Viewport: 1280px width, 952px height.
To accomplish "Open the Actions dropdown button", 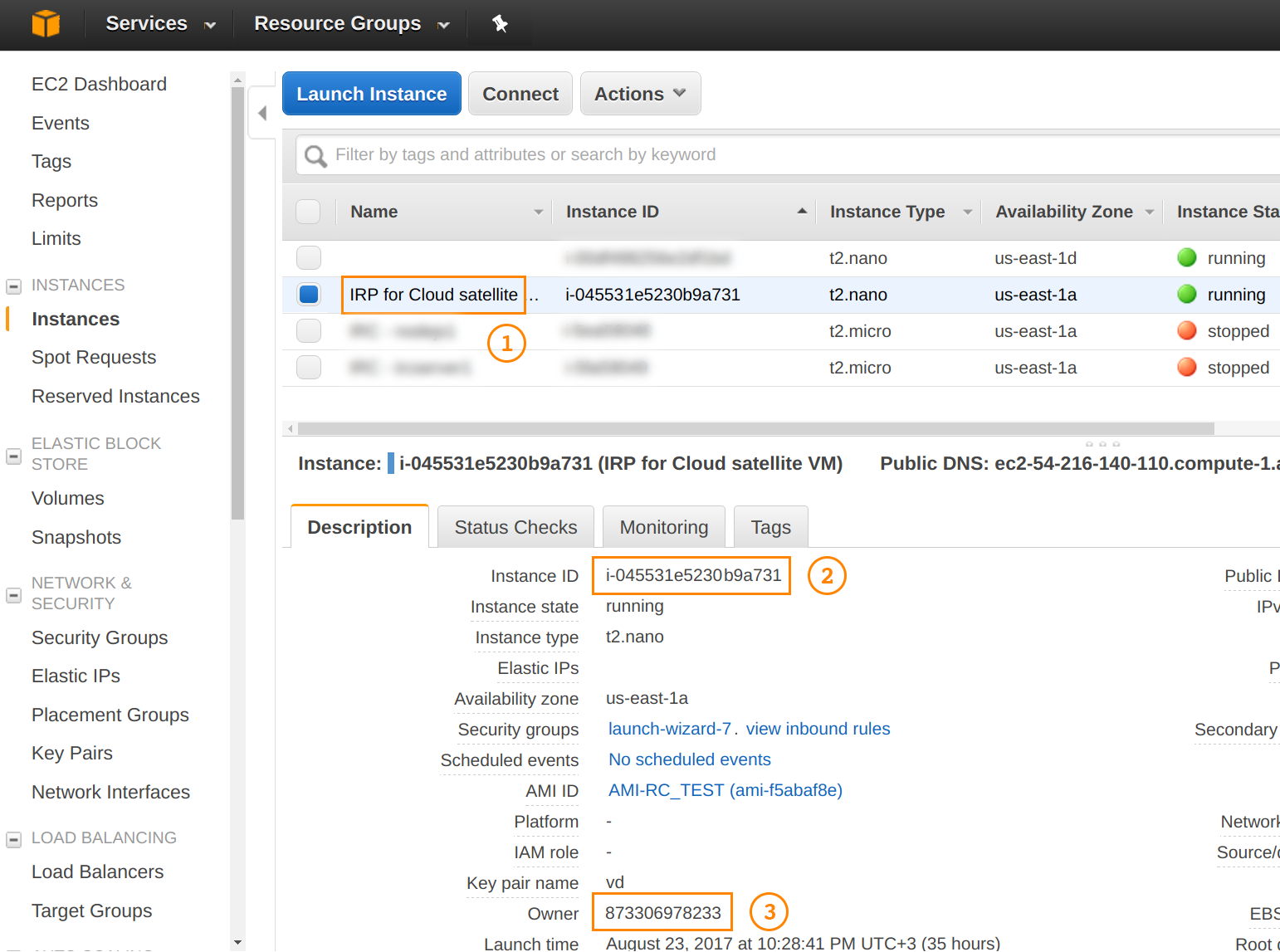I will click(x=641, y=94).
